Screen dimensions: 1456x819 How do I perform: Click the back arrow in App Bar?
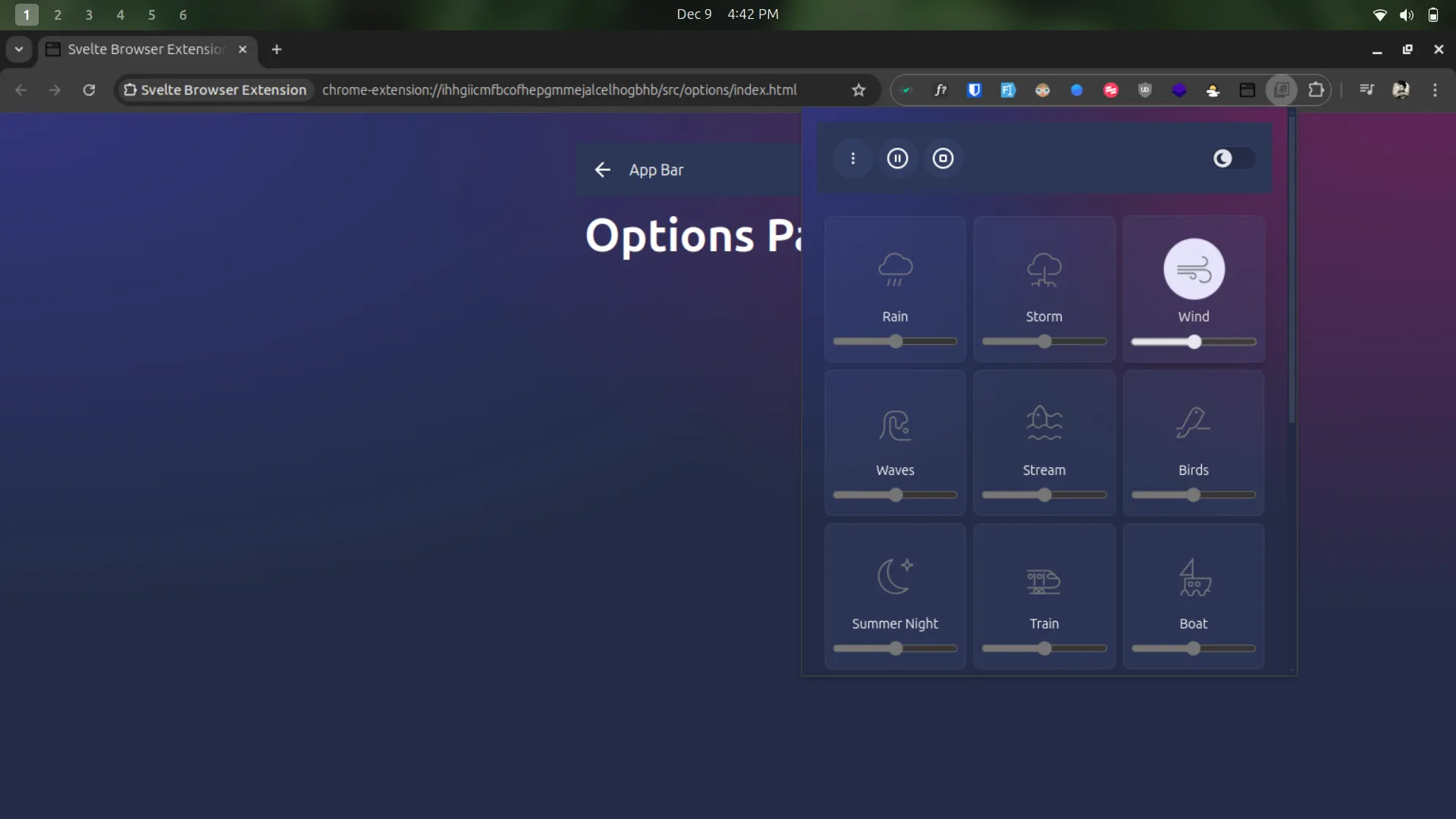[603, 170]
